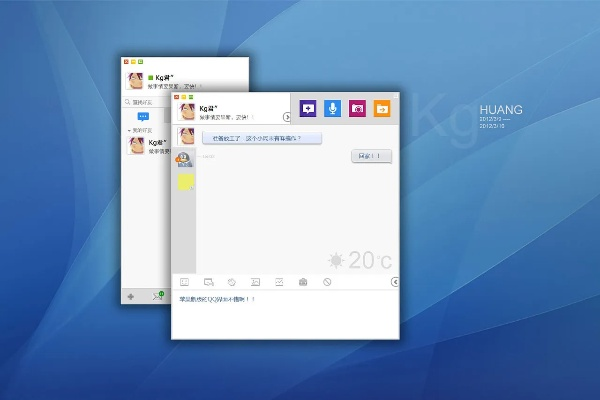Screen dimensions: 600x400
Task: Click the briefcase icon in chat toolbar
Action: click(303, 282)
